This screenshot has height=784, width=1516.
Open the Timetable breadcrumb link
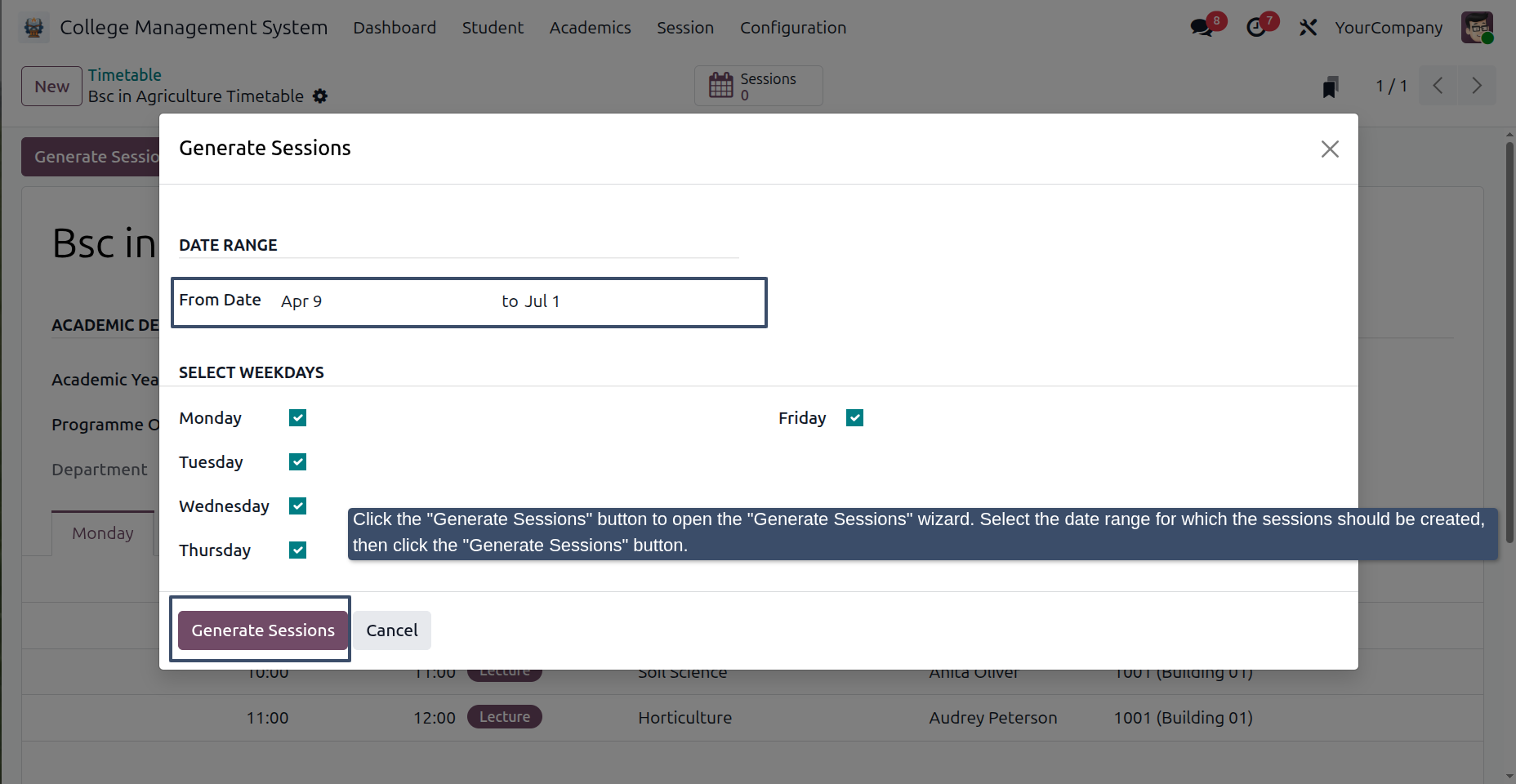point(125,75)
